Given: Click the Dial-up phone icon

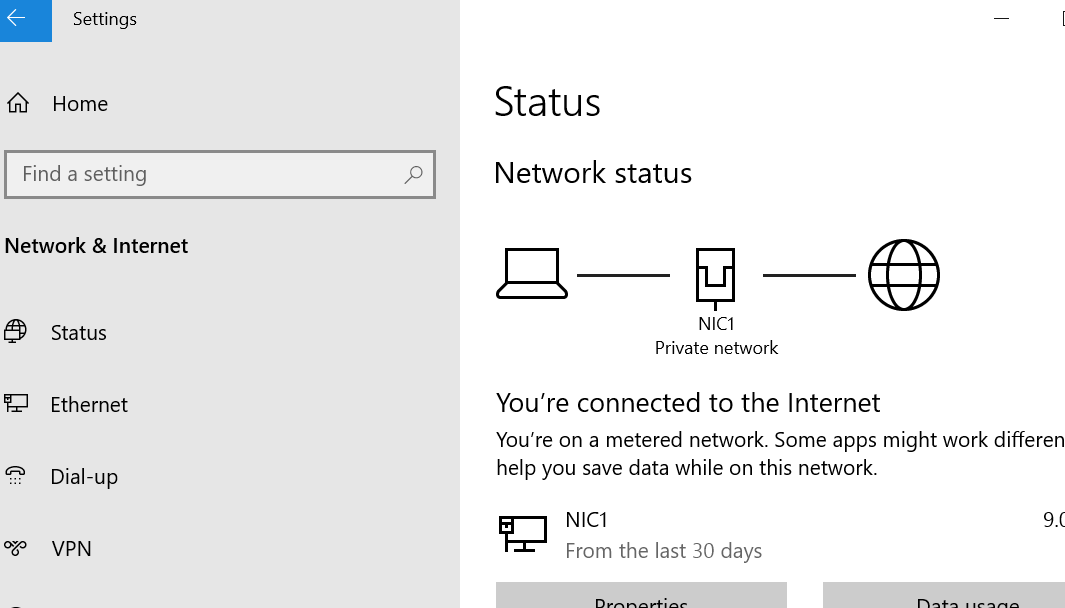Looking at the screenshot, I should point(15,476).
